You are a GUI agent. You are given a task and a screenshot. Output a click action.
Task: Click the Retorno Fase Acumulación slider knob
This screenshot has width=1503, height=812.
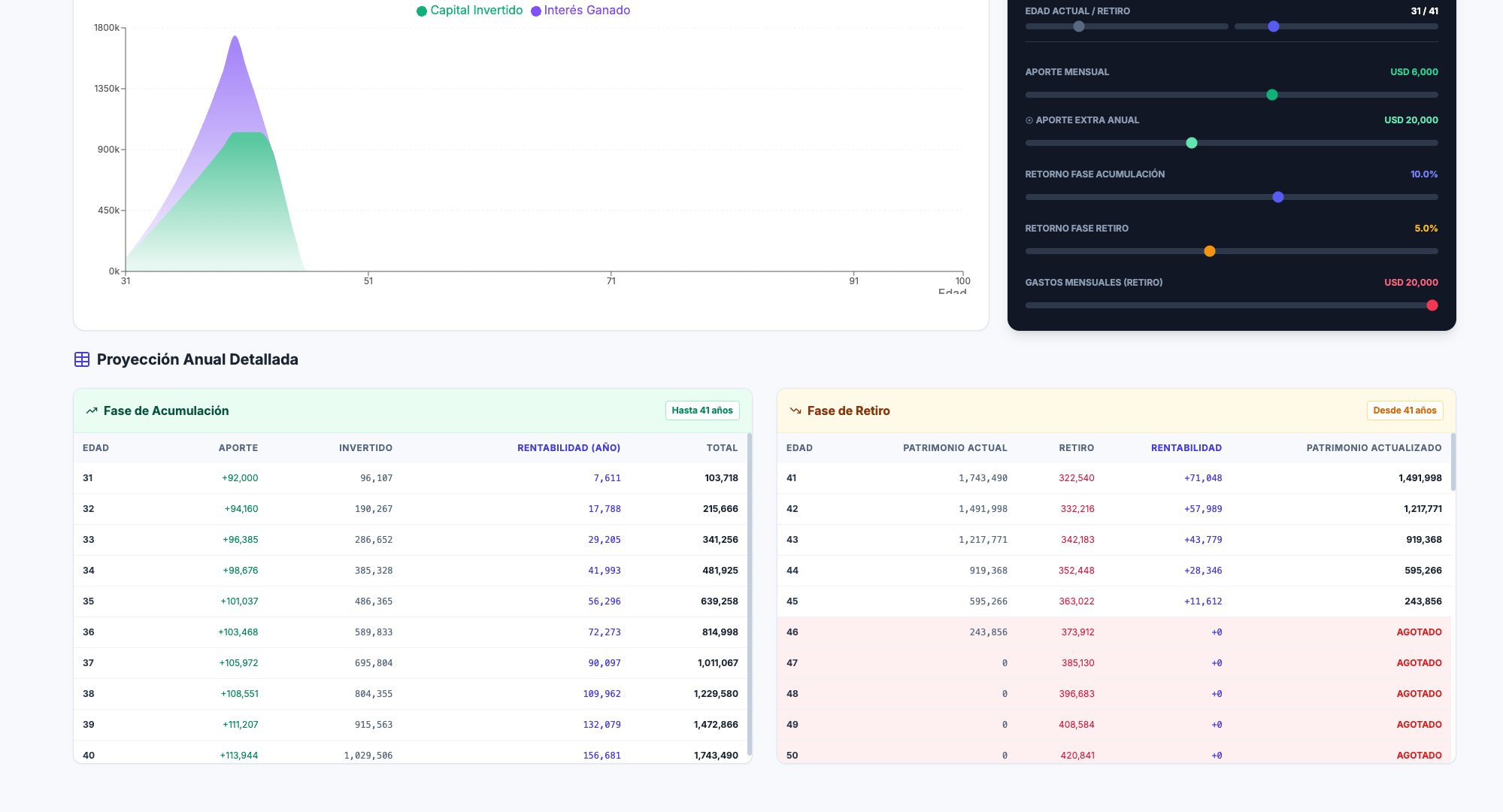[1278, 197]
